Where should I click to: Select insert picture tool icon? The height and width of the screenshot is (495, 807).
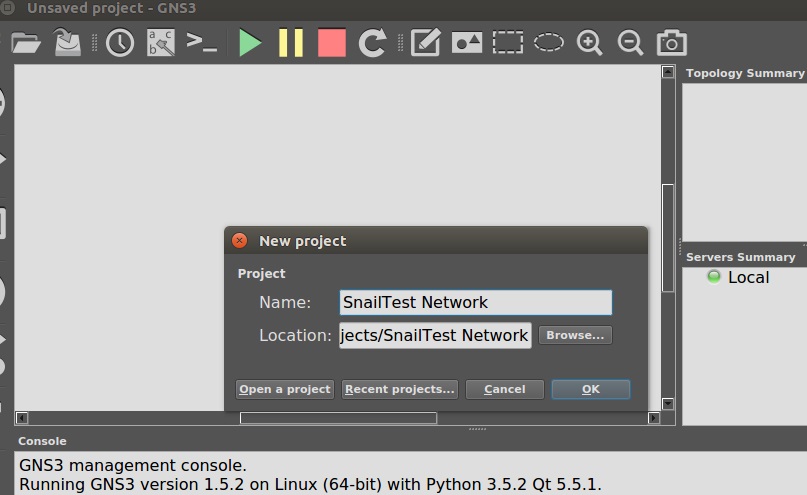tap(467, 43)
